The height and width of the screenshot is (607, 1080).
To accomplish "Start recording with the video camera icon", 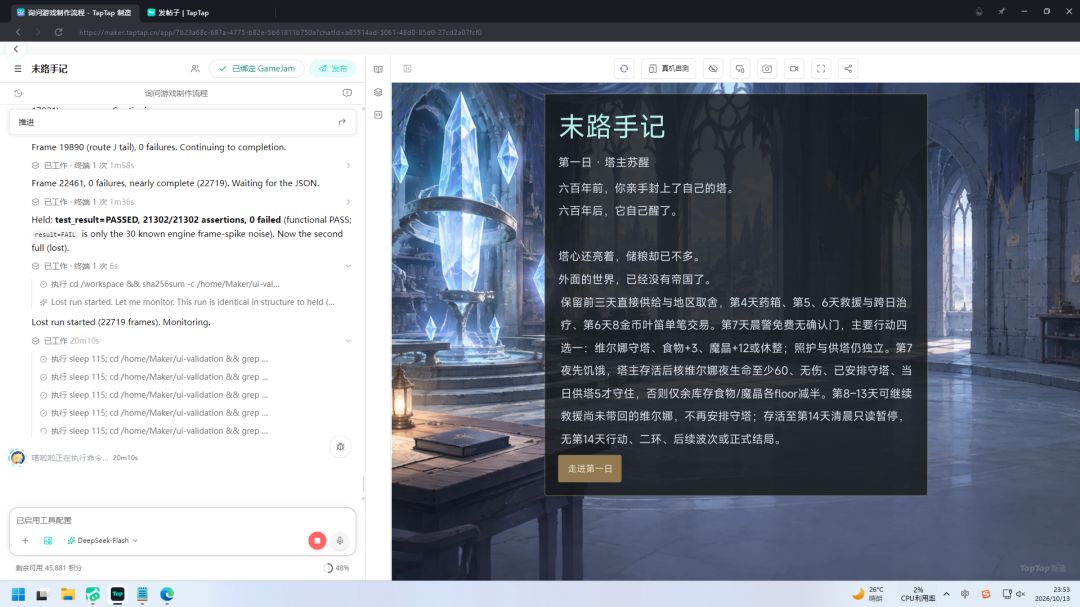I will click(x=794, y=69).
